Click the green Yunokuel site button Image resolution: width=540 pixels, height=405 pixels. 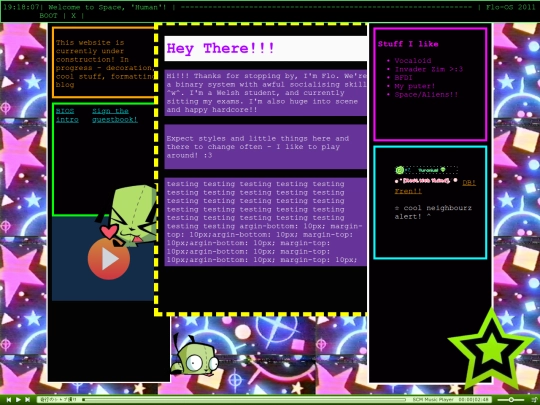coord(426,170)
